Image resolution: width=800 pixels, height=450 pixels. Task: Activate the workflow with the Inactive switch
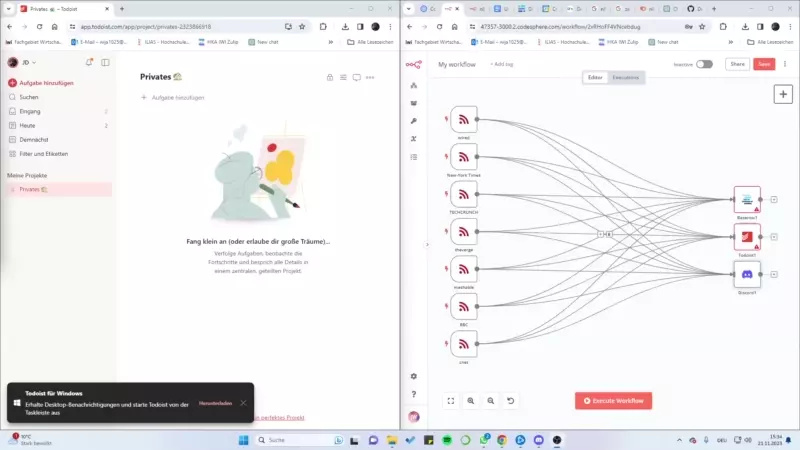tap(705, 64)
